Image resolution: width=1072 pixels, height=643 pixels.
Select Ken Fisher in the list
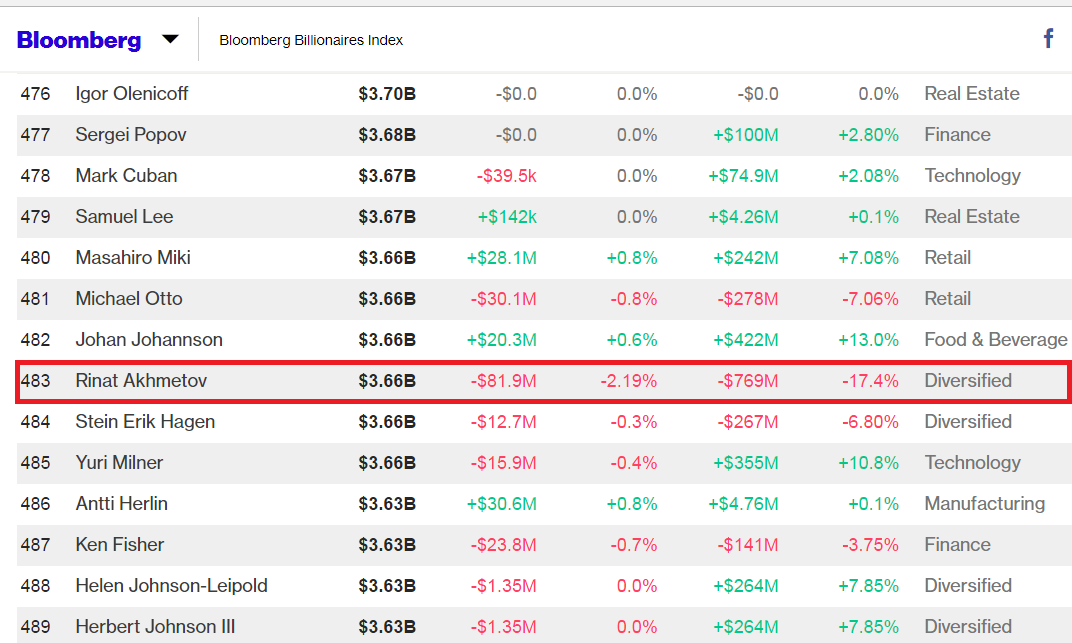pos(120,545)
